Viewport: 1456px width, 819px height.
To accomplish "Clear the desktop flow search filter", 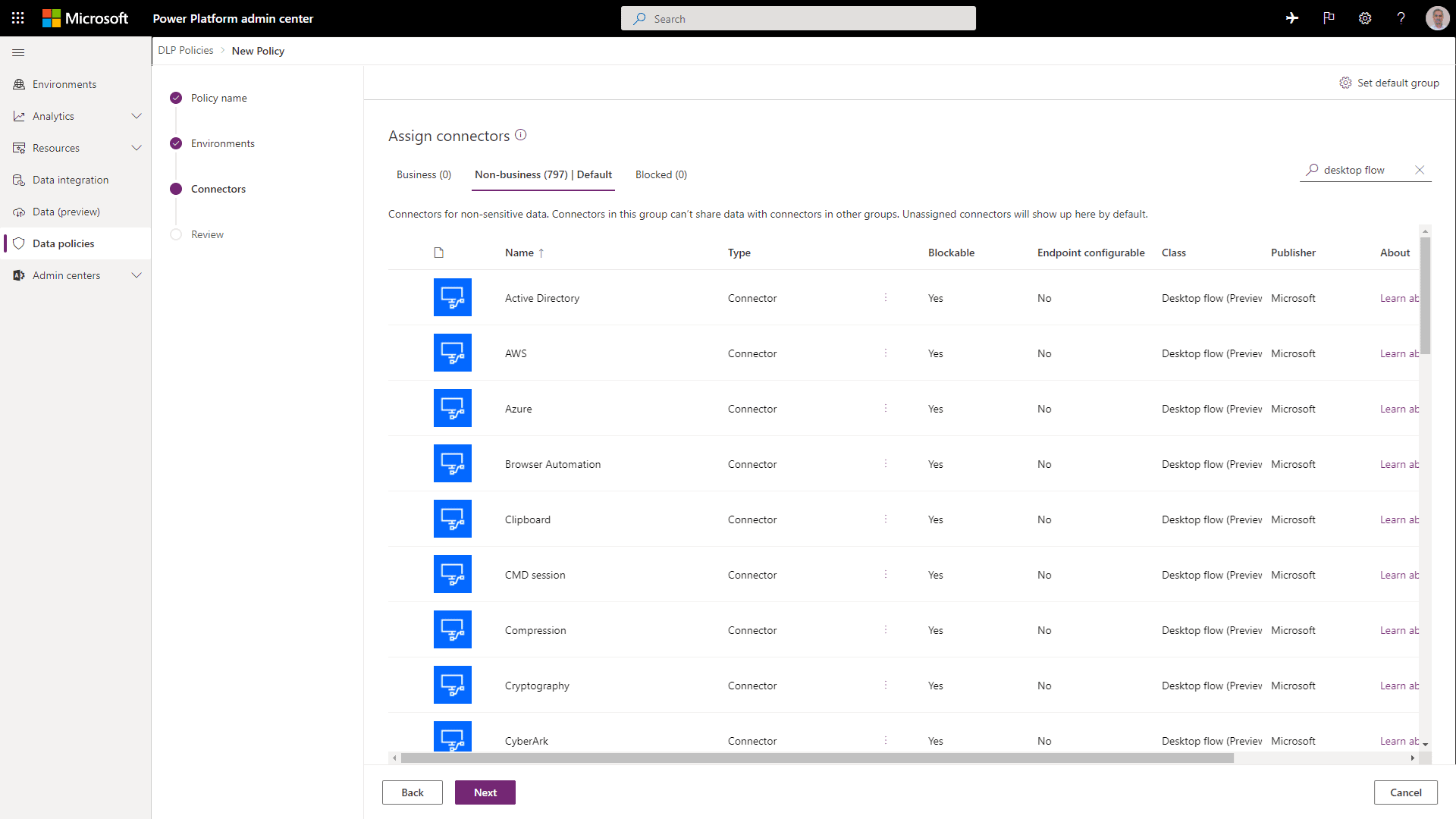I will 1420,170.
